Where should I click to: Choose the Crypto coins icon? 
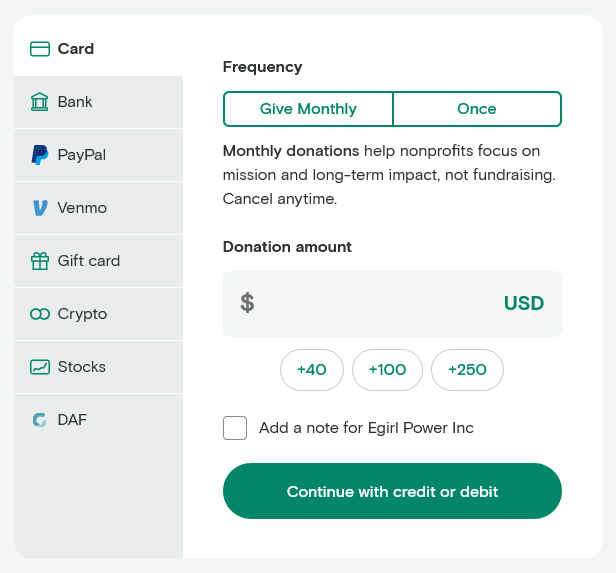[40, 314]
